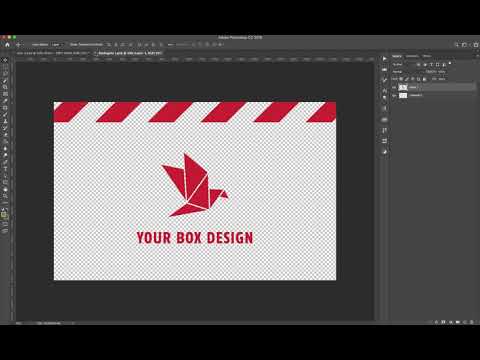Viewport: 480px width, 360px height.
Task: Filter layers by type layers icon
Action: click(x=431, y=65)
